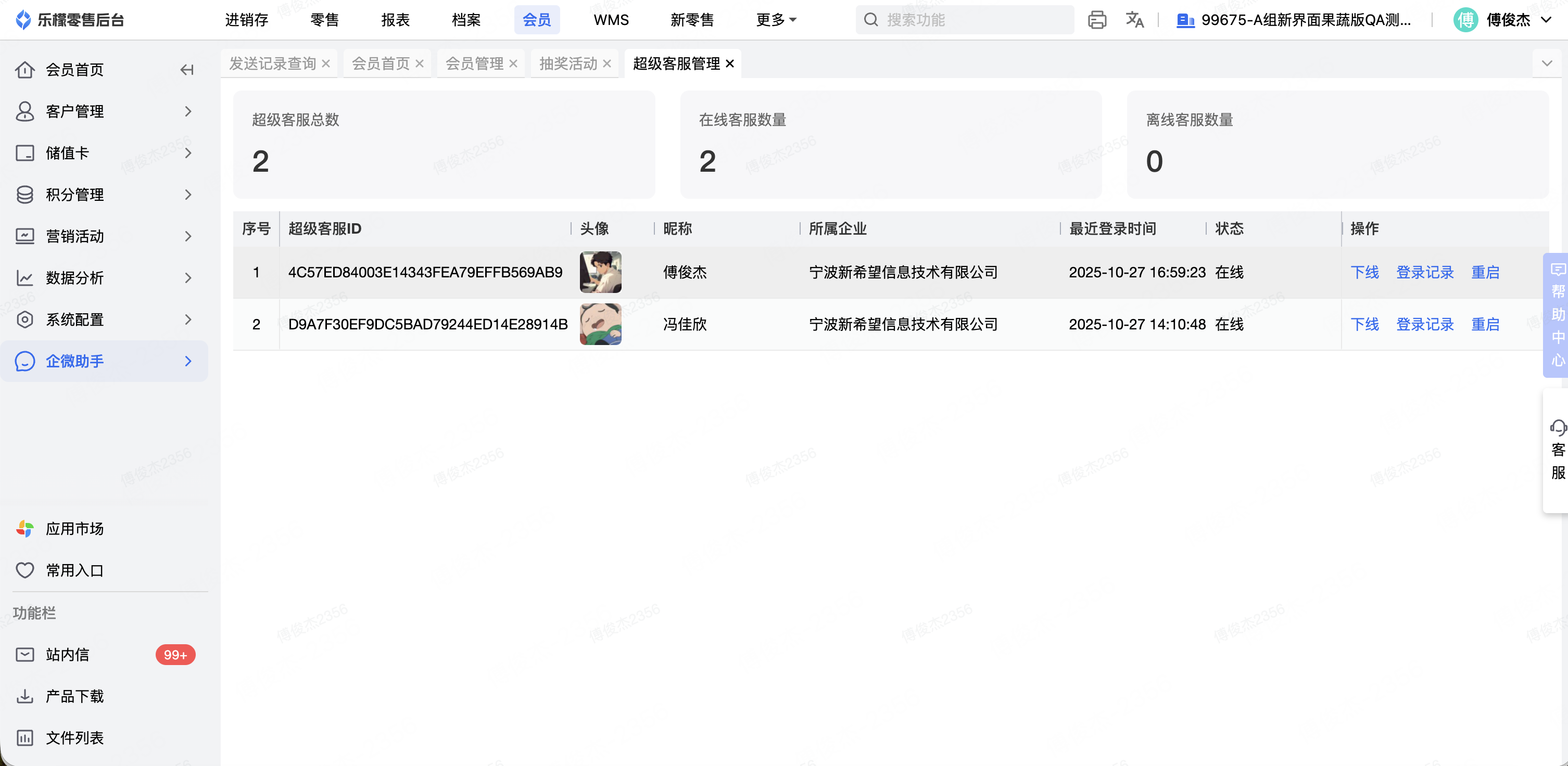Expand the tab list overflow chevron

(1547, 63)
